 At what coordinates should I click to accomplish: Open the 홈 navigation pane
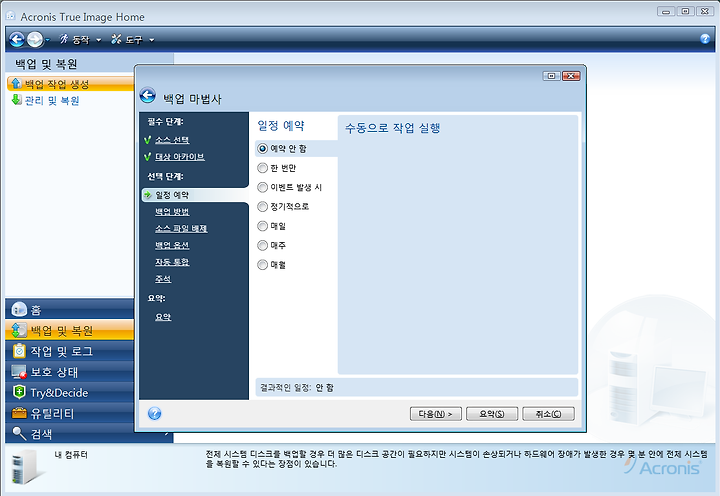[x=70, y=310]
